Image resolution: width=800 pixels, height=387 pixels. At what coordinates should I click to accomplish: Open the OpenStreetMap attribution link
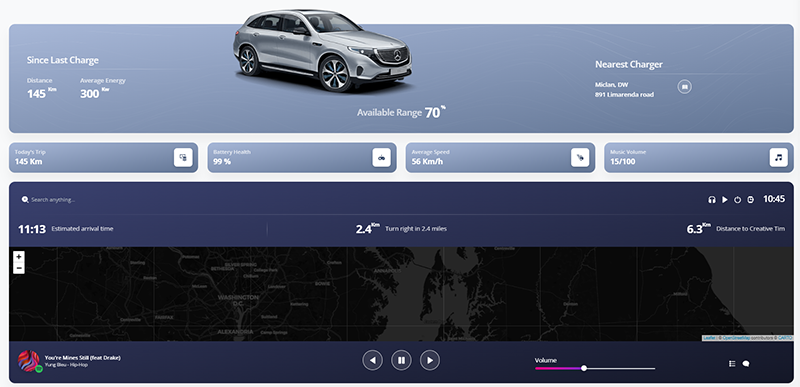[x=736, y=338]
